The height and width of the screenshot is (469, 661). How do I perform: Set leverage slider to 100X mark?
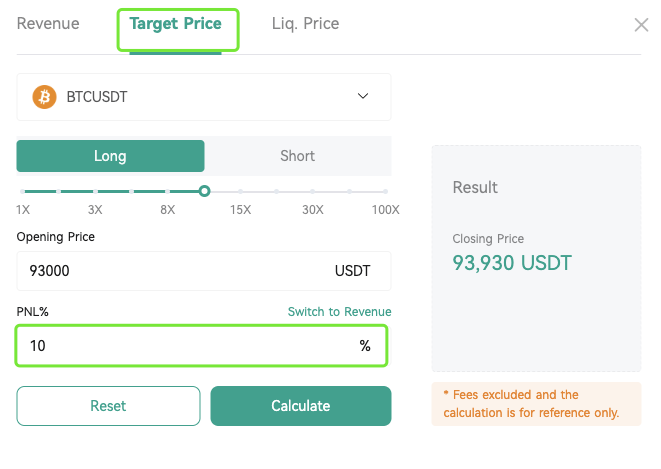[x=385, y=192]
